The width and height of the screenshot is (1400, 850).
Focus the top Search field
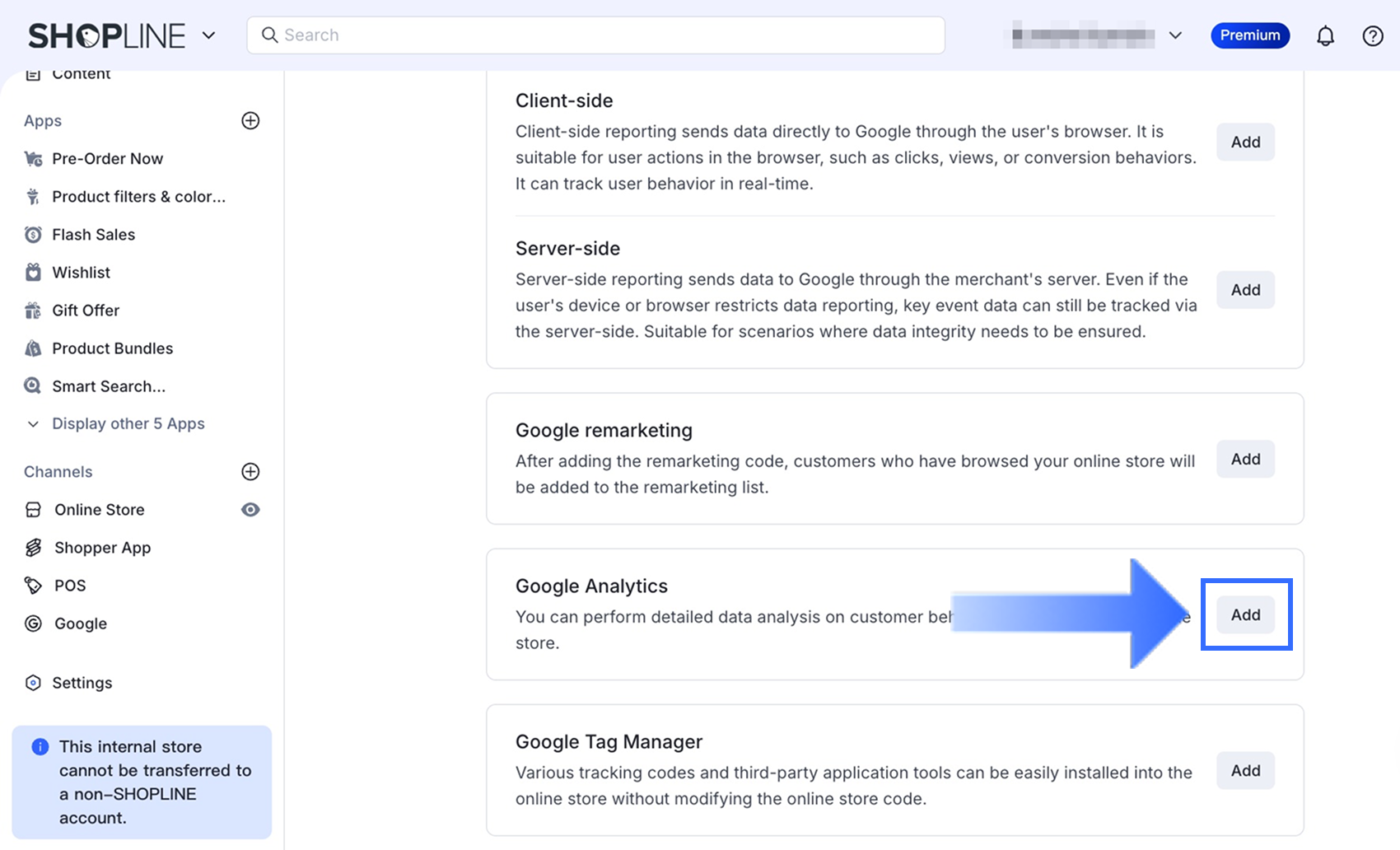[x=595, y=35]
